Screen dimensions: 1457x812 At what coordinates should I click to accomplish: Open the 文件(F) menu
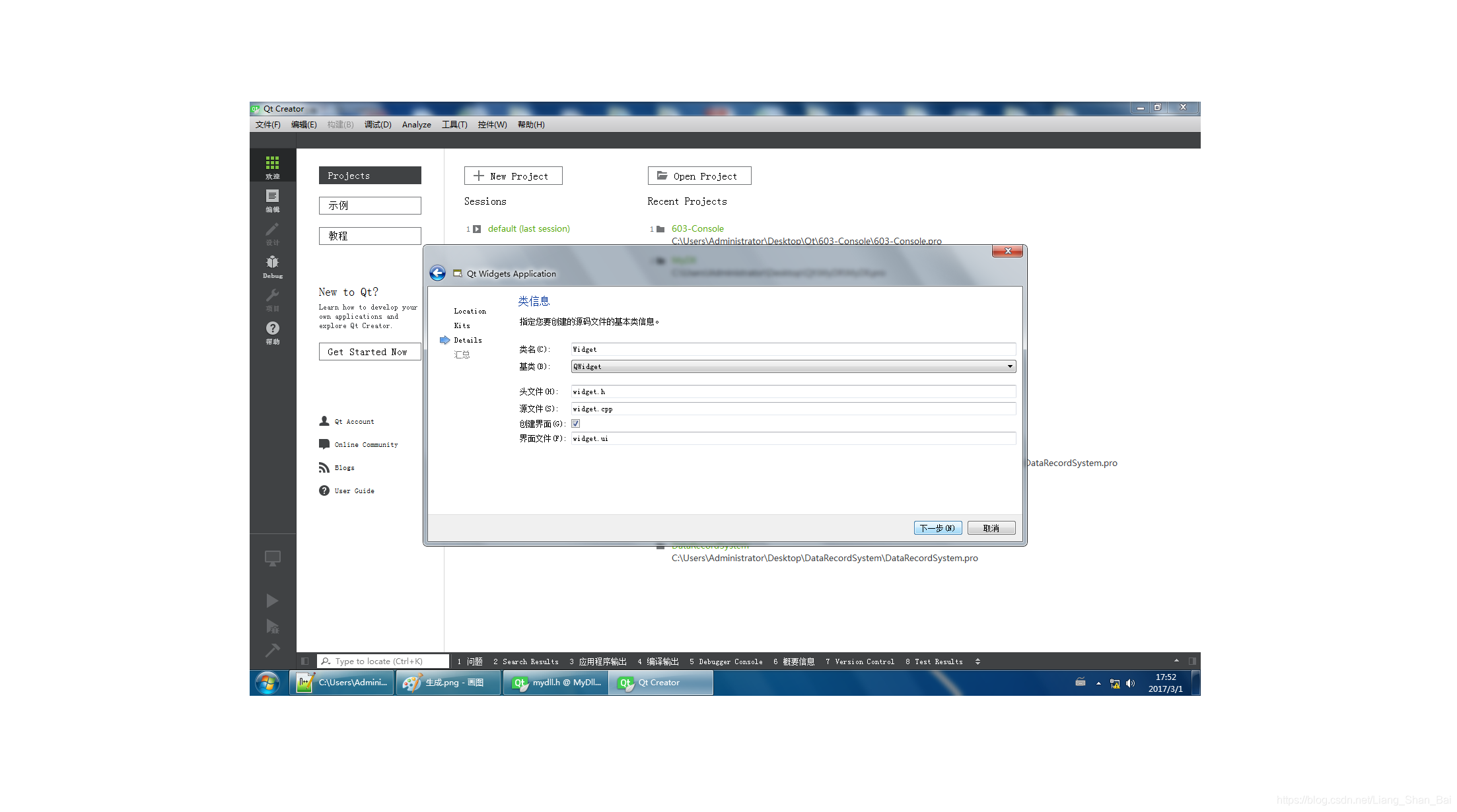point(267,125)
